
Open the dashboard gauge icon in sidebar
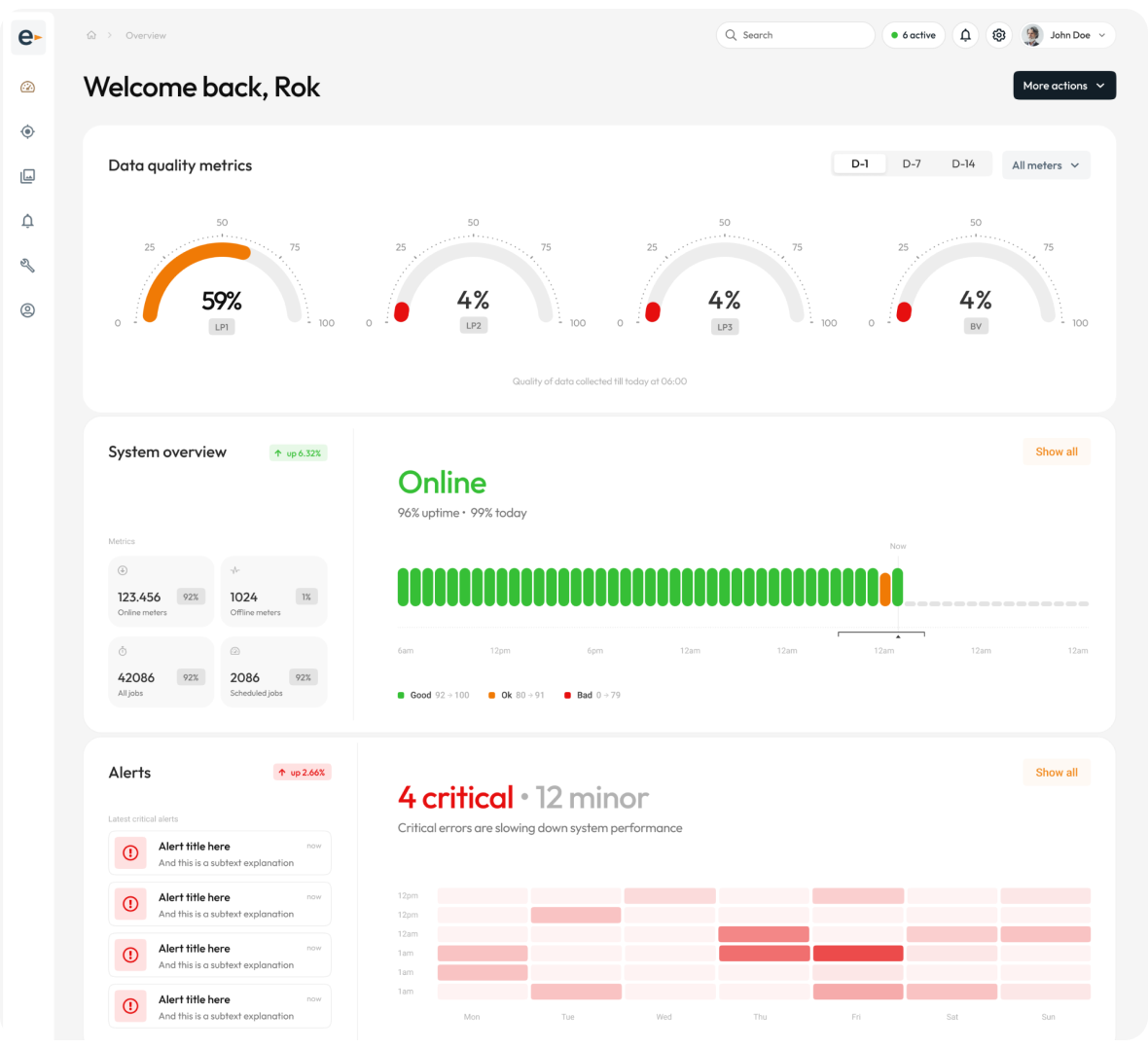(x=27, y=88)
